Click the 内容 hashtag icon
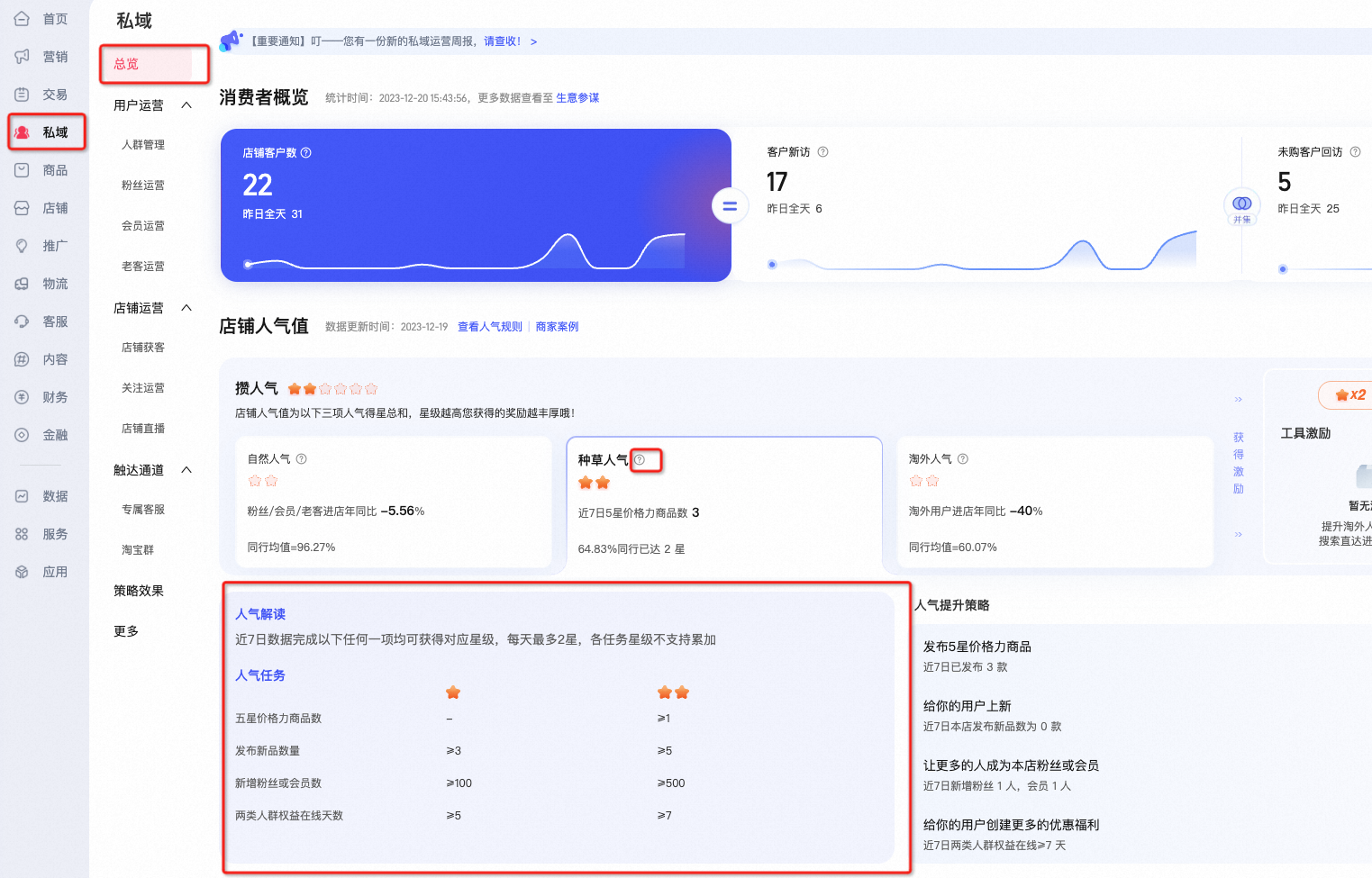Screen dimensions: 1372x878 click(x=22, y=358)
